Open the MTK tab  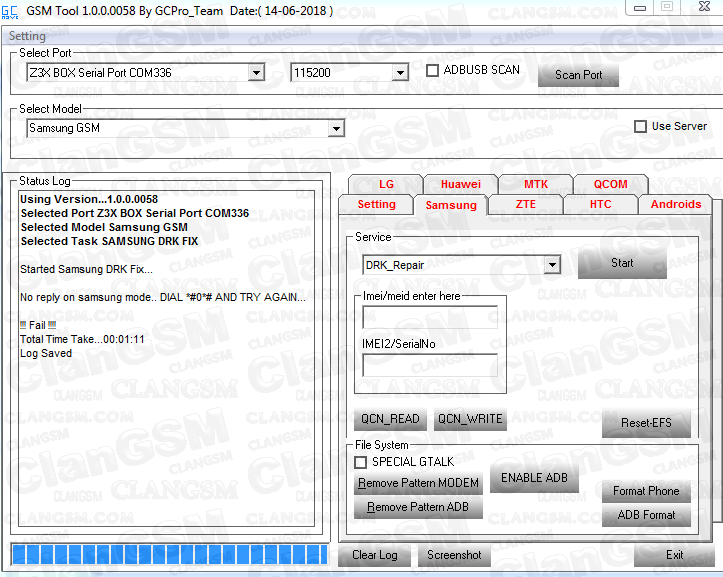[x=536, y=184]
